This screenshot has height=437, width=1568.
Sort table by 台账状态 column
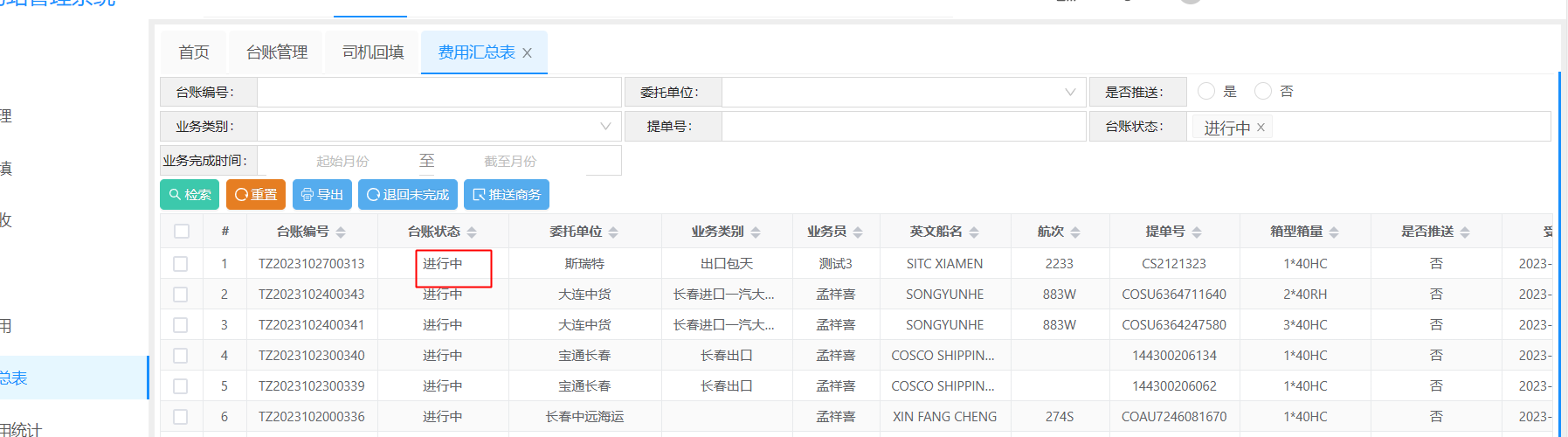pos(472,232)
